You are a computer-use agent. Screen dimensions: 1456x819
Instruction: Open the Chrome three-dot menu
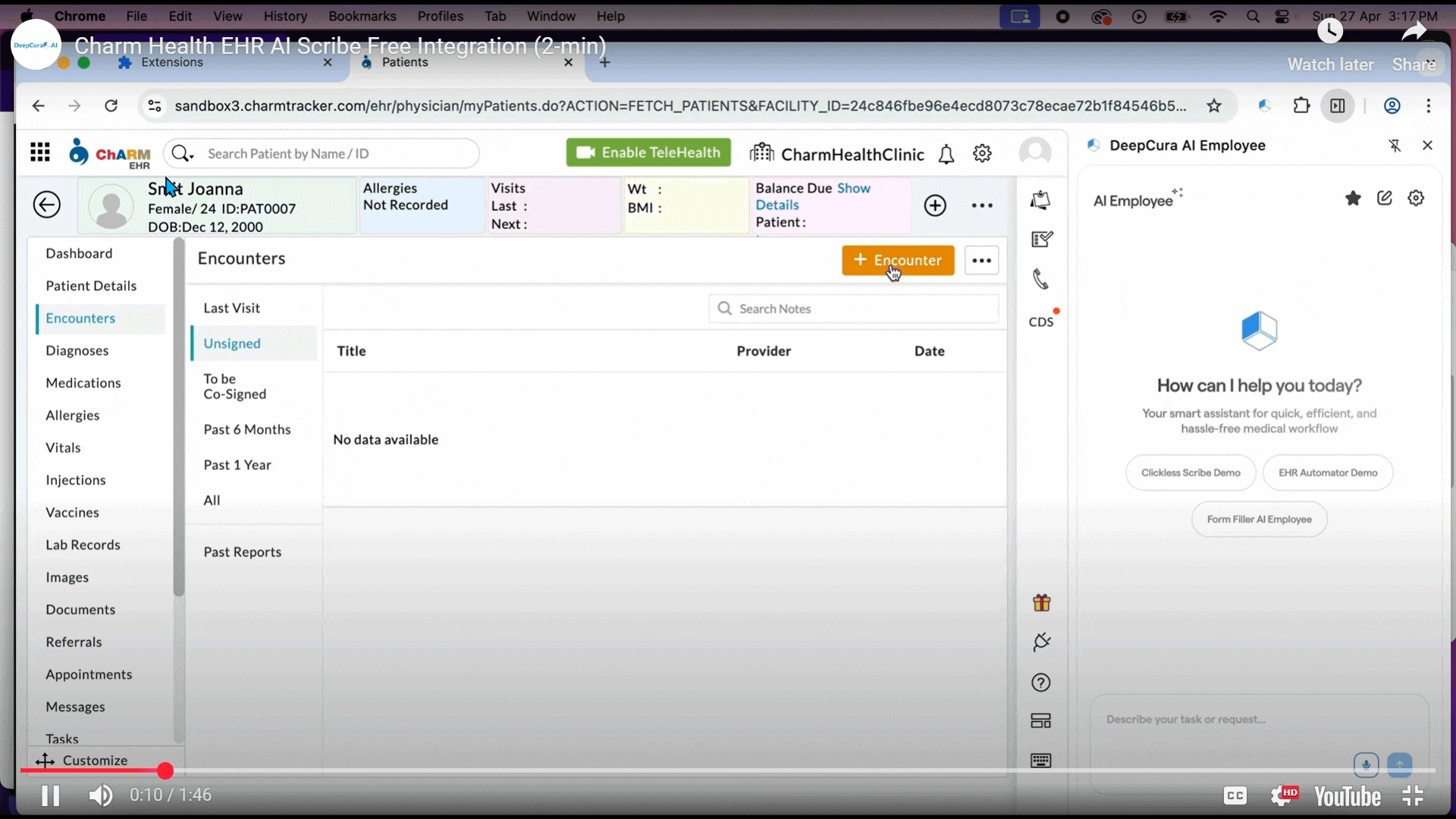point(1429,105)
